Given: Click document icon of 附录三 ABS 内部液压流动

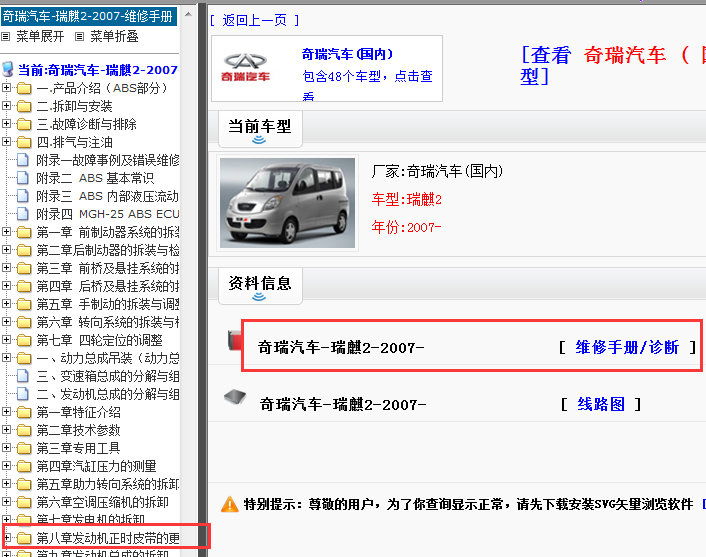Looking at the screenshot, I should [23, 196].
